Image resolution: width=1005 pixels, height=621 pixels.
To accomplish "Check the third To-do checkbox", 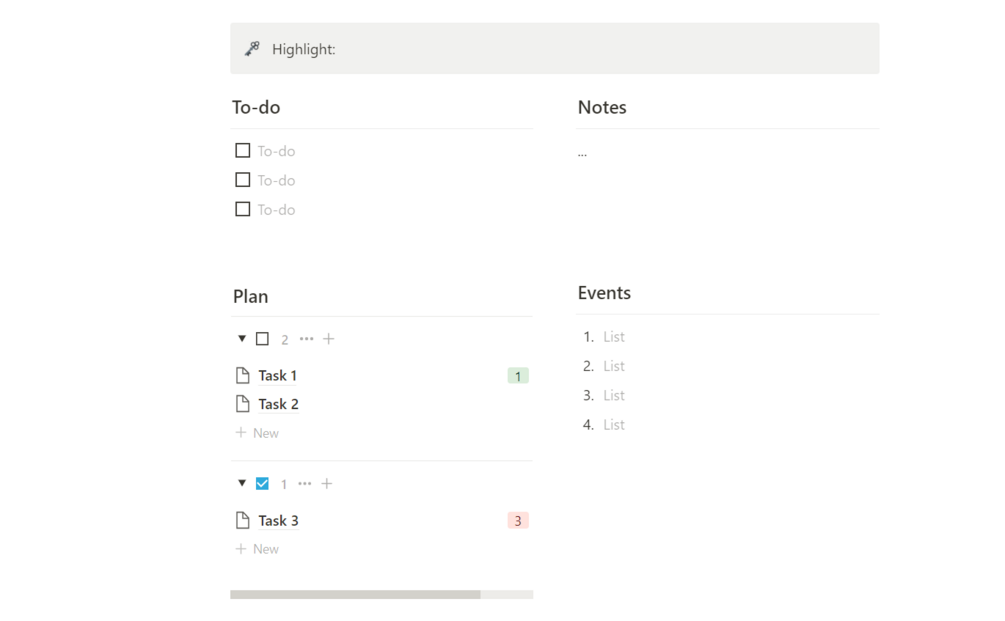I will coord(243,209).
